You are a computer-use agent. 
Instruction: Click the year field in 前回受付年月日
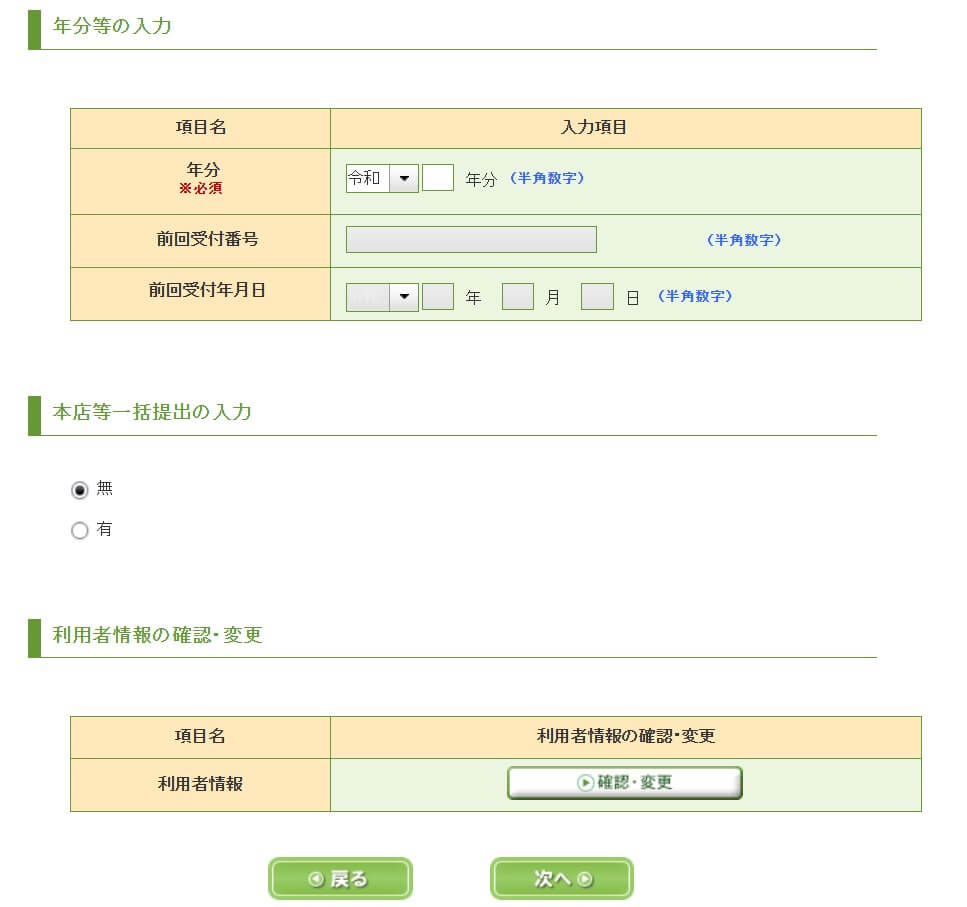tap(438, 297)
